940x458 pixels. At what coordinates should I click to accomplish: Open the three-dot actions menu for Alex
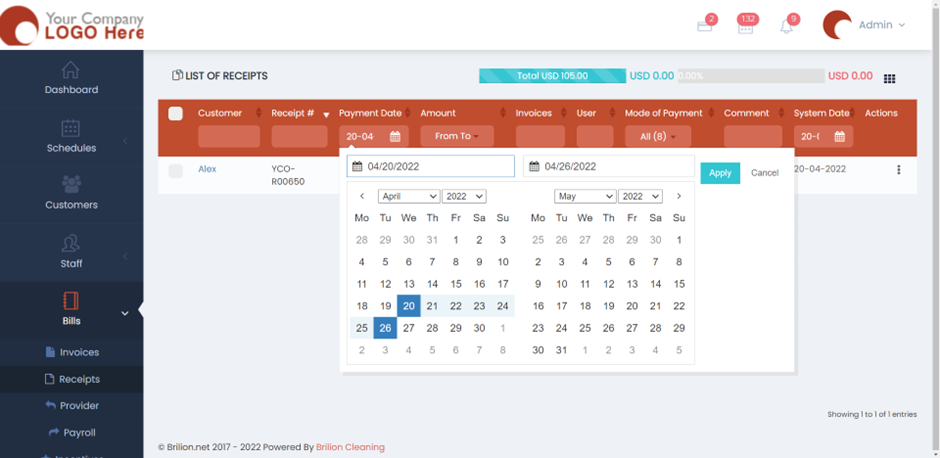[898, 170]
